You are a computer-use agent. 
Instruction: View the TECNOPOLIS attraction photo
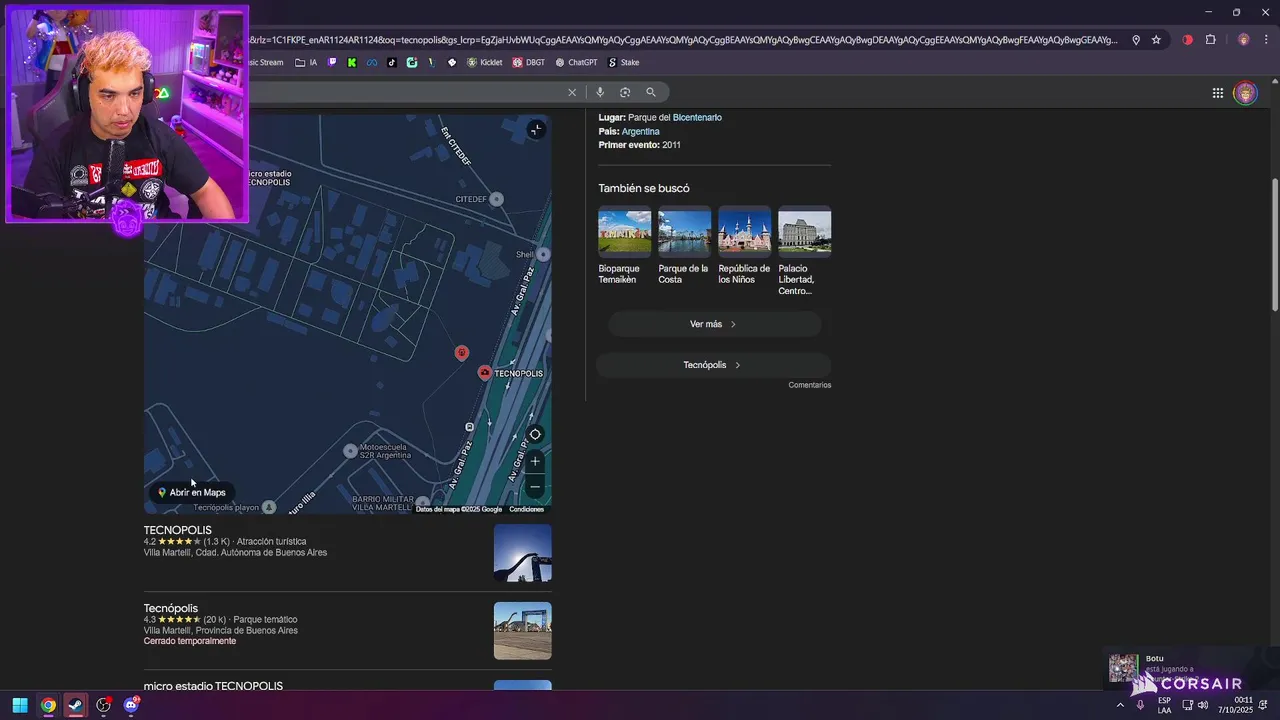tap(522, 553)
